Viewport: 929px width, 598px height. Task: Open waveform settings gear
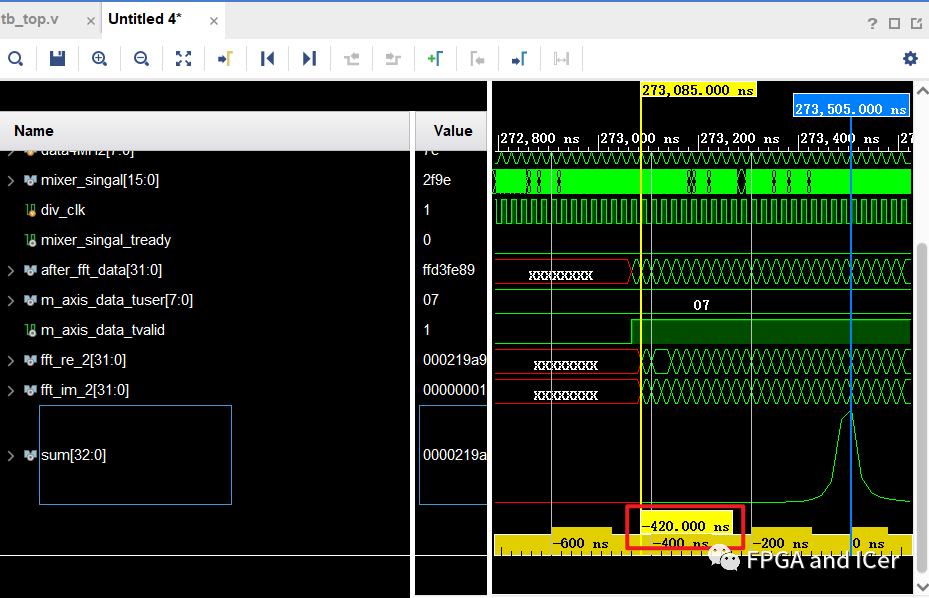click(x=910, y=58)
